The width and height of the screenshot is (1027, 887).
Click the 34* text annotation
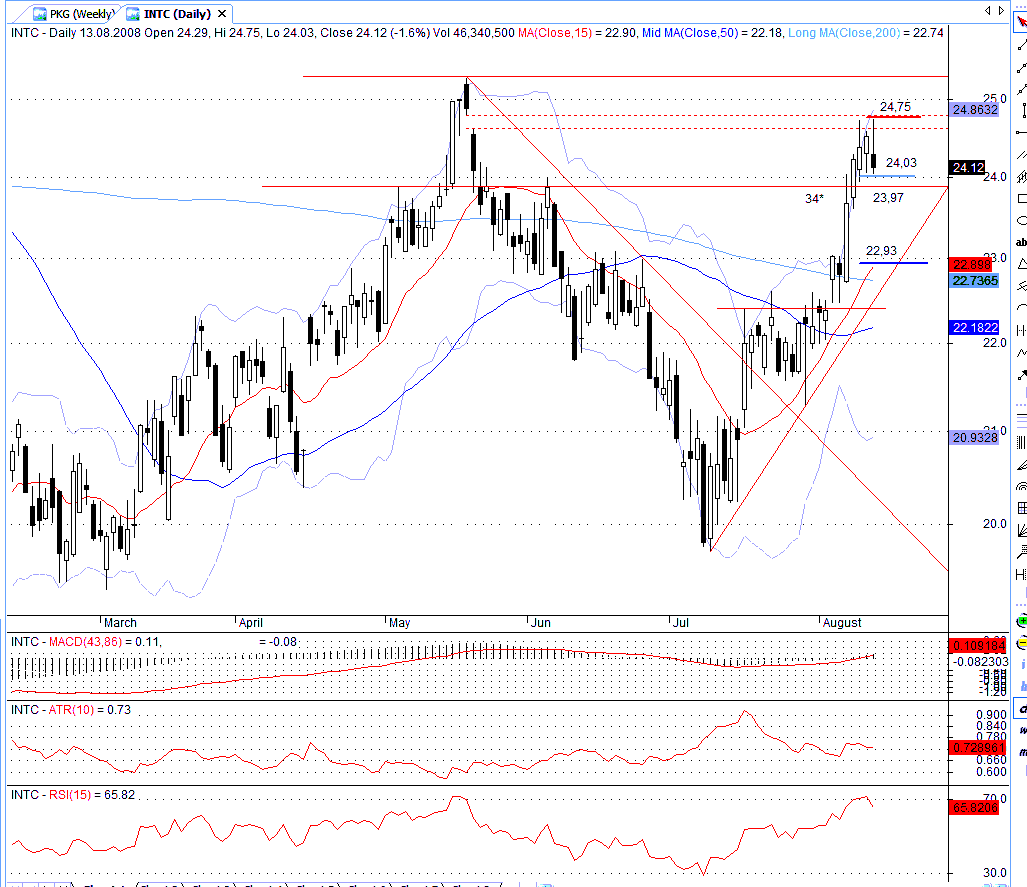pyautogui.click(x=814, y=198)
